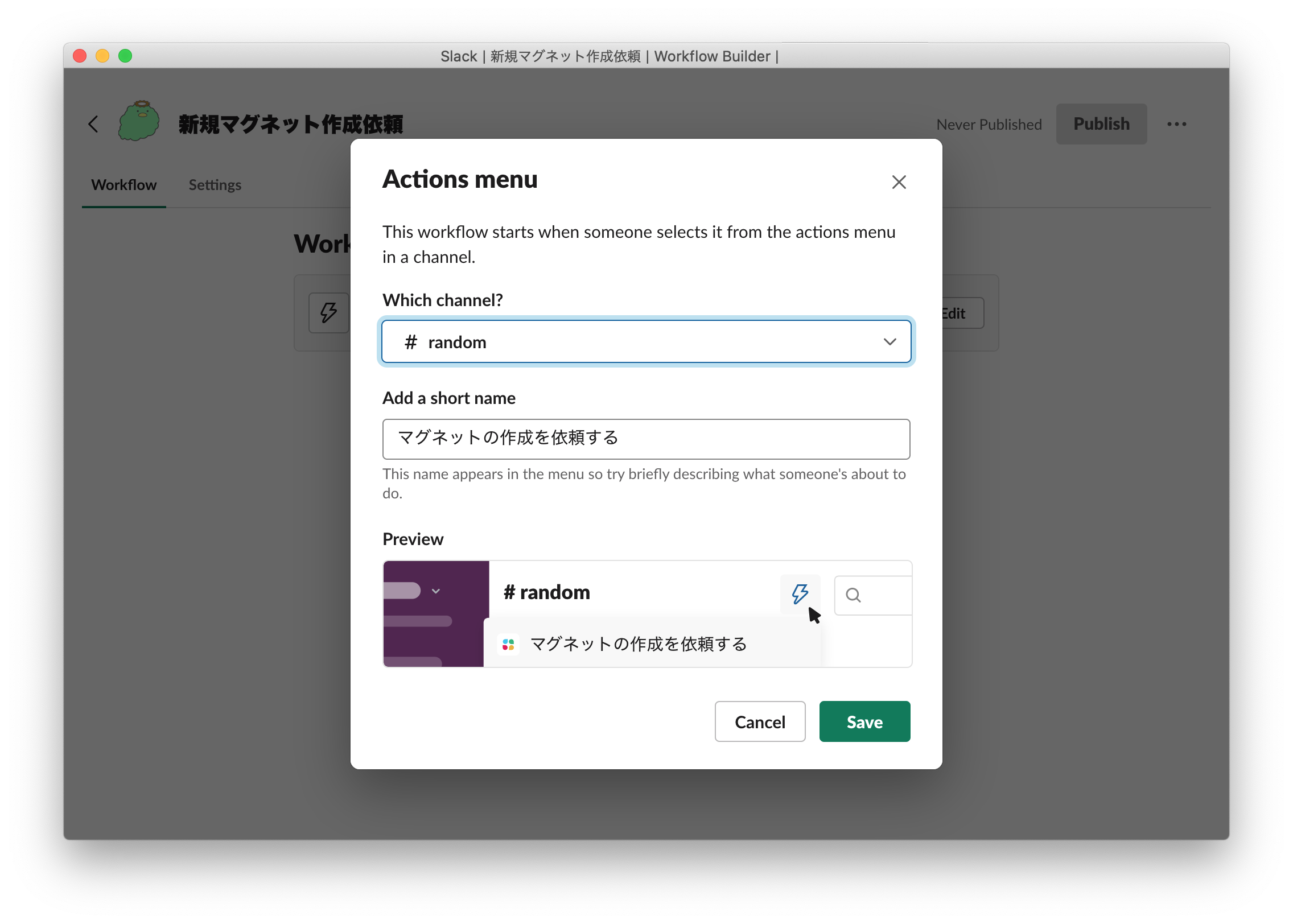Click the Publish button
Viewport: 1293px width, 924px height.
1101,124
